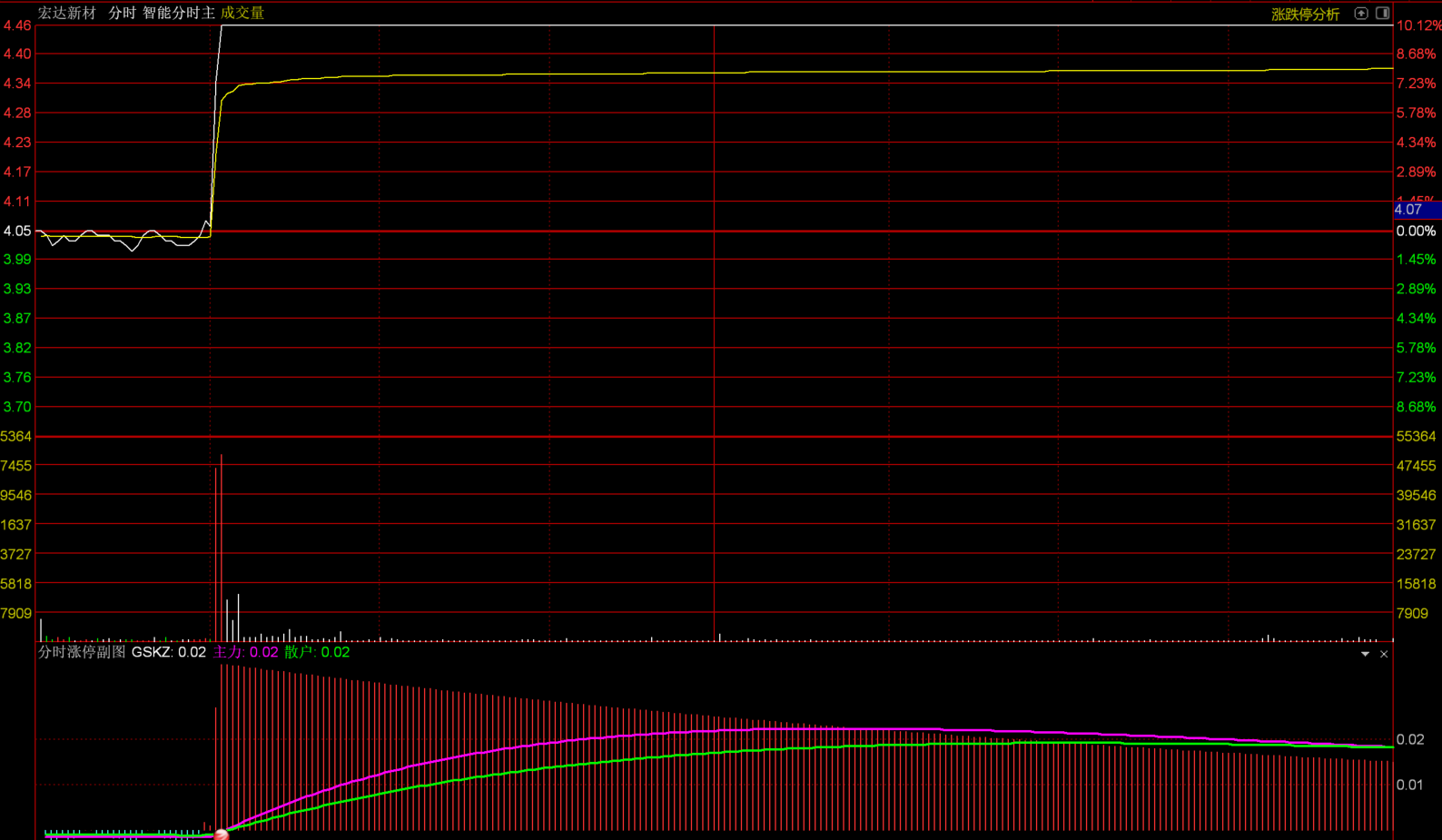1442x840 pixels.
Task: Click the 智能分时主 indicator label
Action: (178, 13)
